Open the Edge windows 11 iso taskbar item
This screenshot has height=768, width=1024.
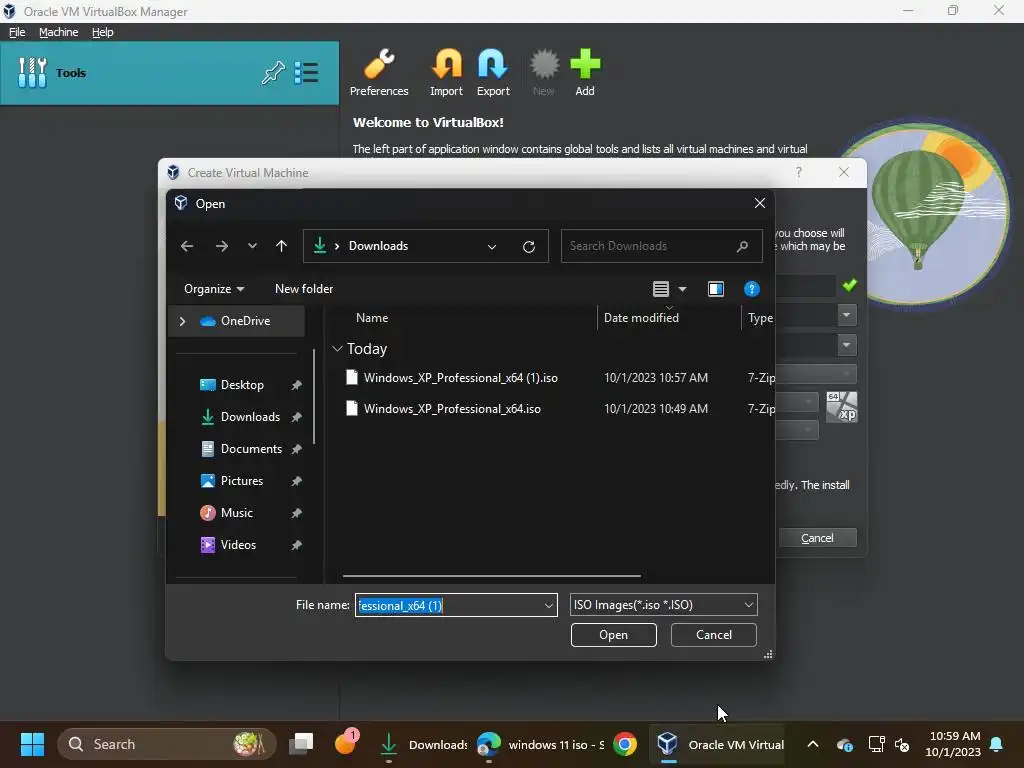click(x=540, y=744)
